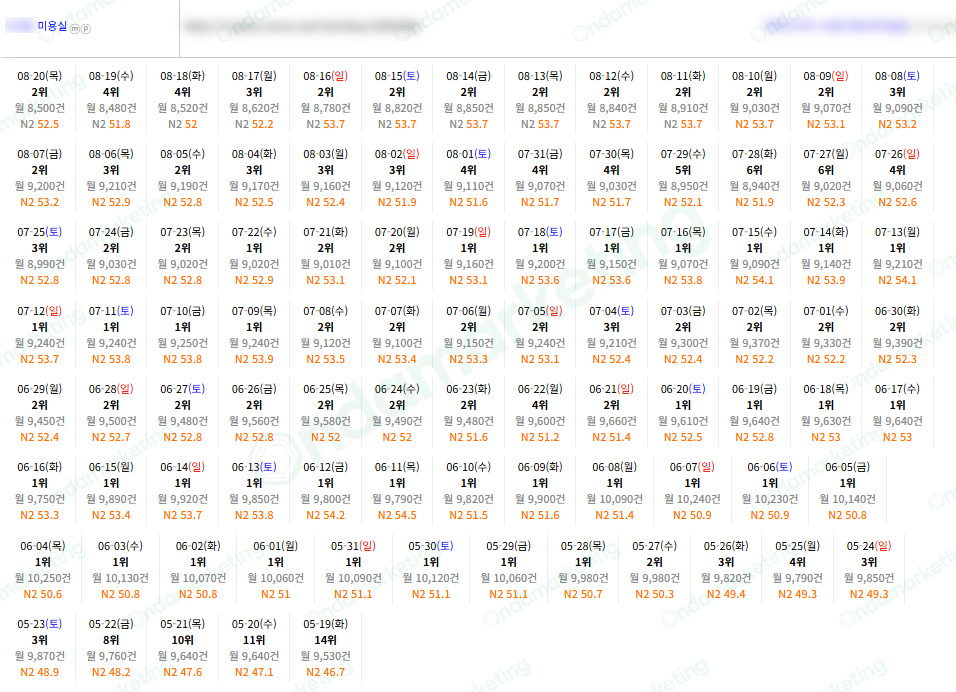Click rank 11위 under 05-20(수)
The height and width of the screenshot is (692, 956).
tap(254, 640)
